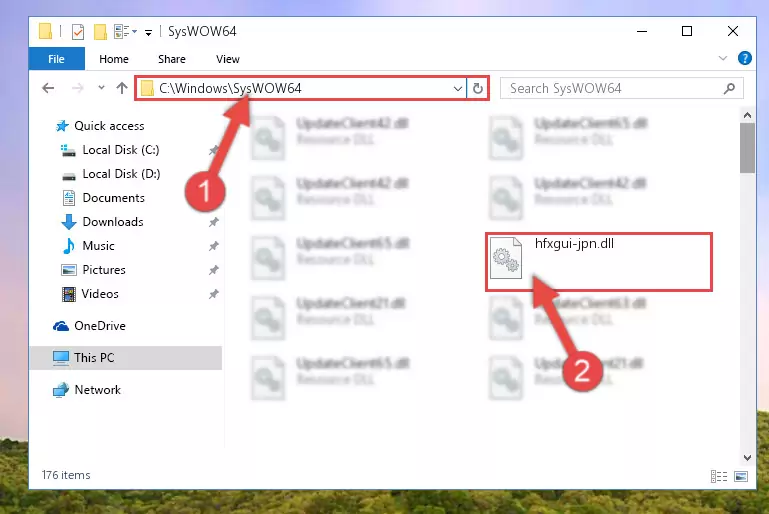The height and width of the screenshot is (514, 769).
Task: Switch to the View ribbon tab
Action: [x=228, y=59]
